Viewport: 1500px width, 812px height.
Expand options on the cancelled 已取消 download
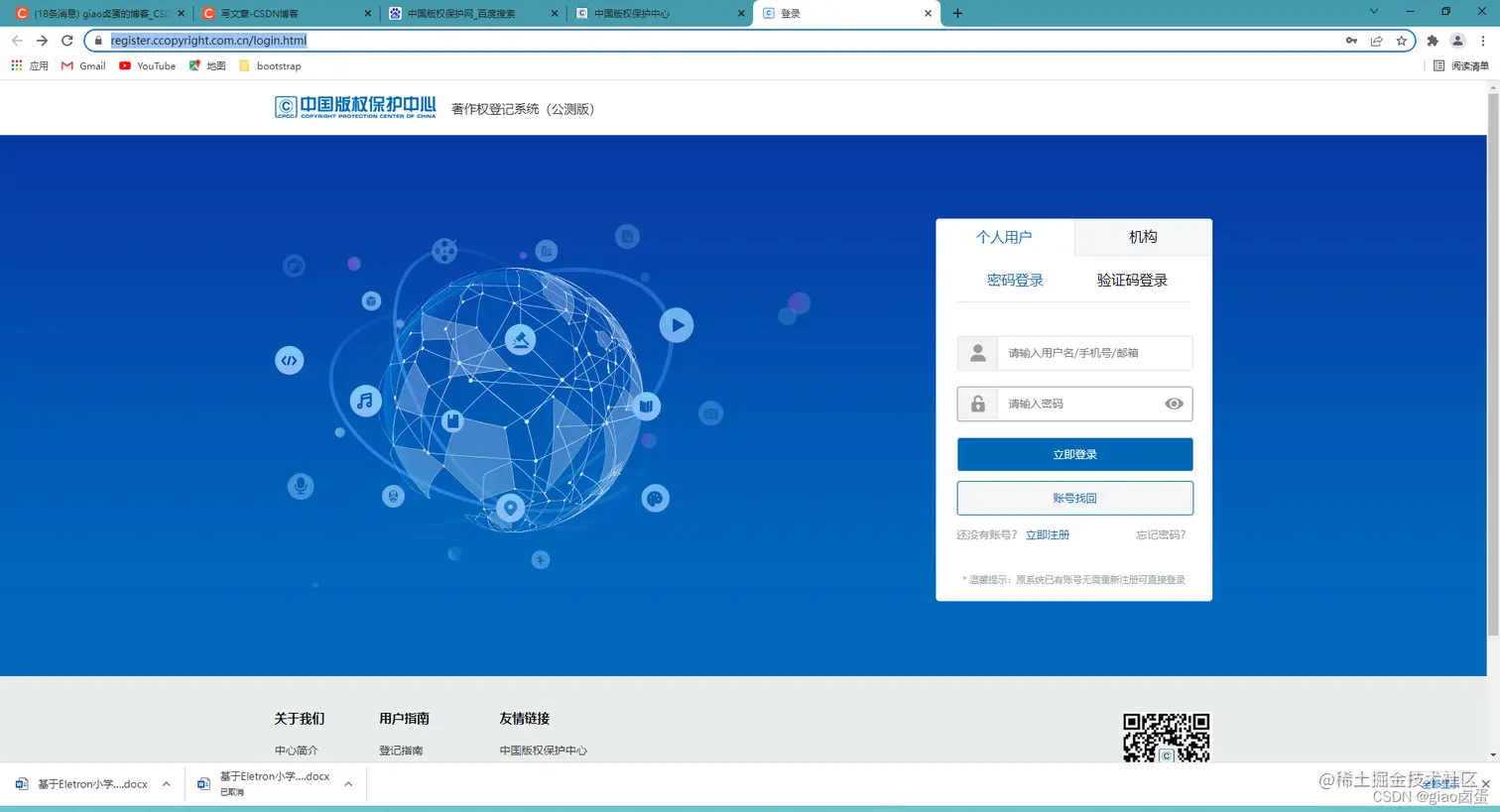point(347,783)
